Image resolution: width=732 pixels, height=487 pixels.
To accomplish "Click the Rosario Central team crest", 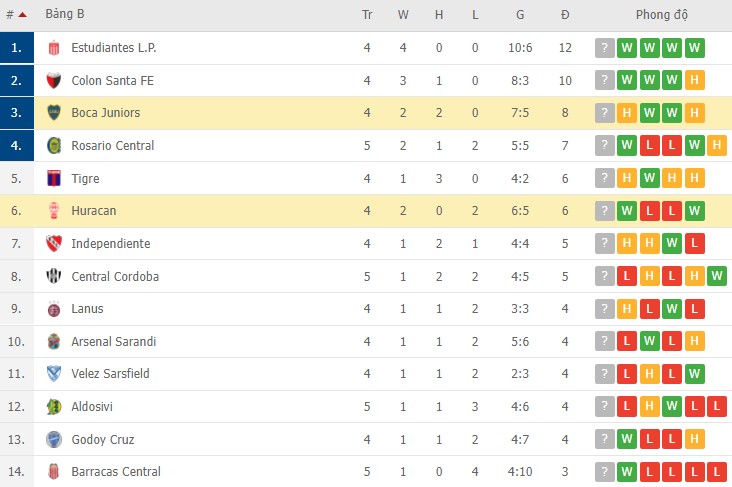I will 54,146.
